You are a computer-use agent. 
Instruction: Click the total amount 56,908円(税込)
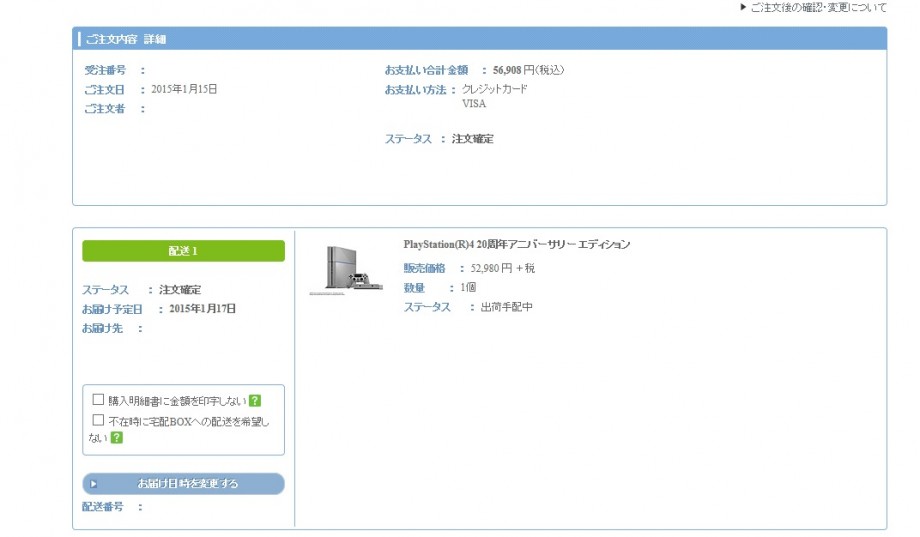[528, 70]
